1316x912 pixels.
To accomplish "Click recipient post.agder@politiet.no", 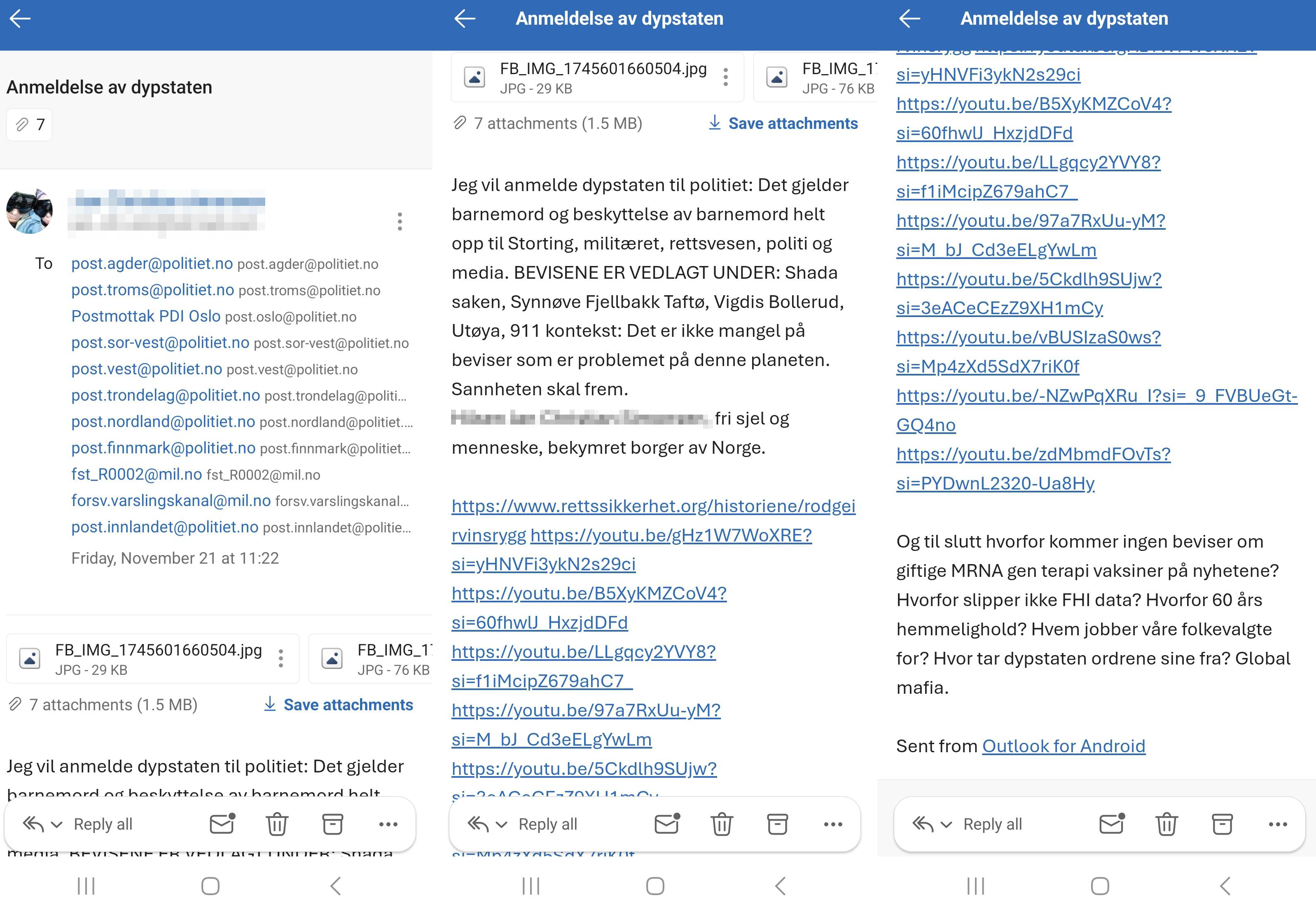I will pos(152,264).
